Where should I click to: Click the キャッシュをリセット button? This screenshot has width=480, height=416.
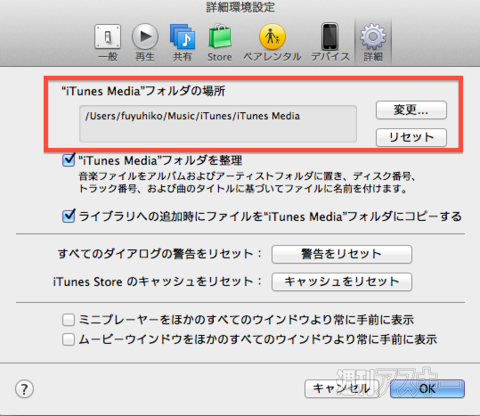click(342, 282)
